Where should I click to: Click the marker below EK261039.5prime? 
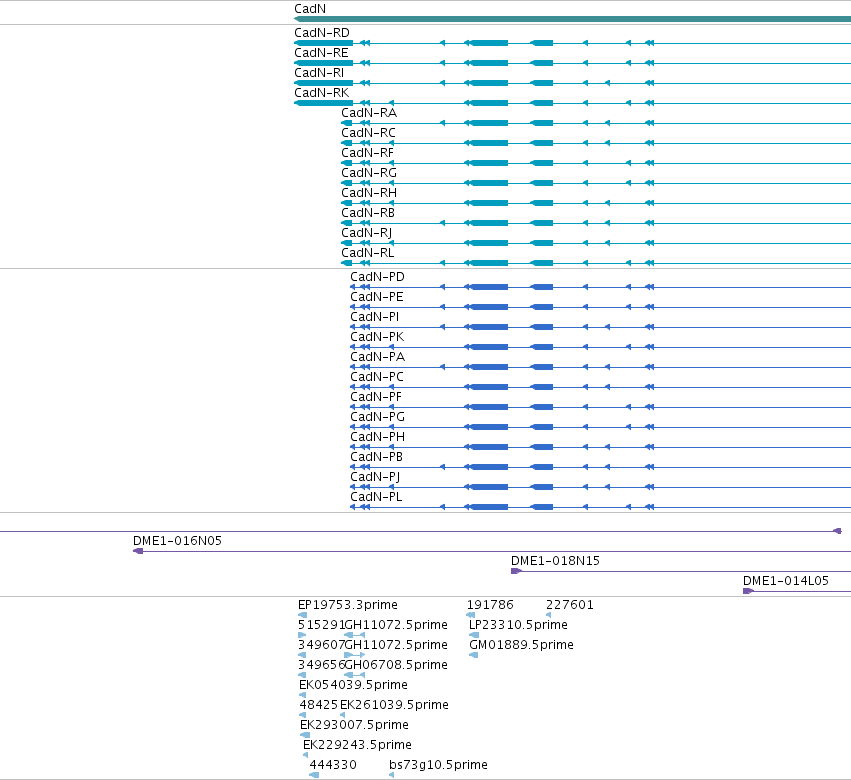coord(342,715)
